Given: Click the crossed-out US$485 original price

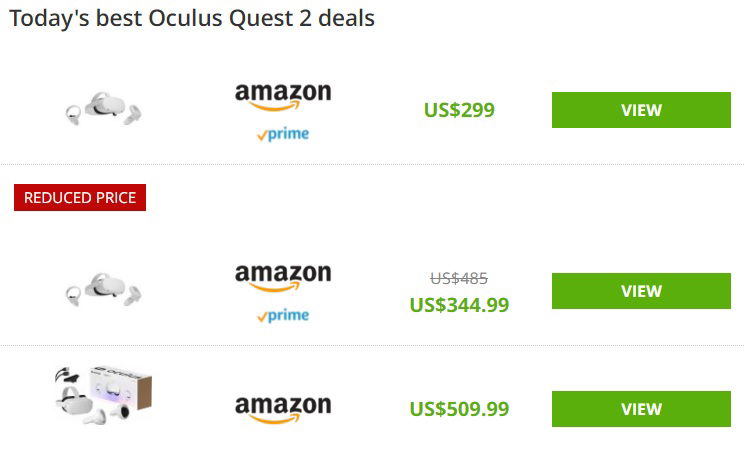Looking at the screenshot, I should tap(459, 278).
